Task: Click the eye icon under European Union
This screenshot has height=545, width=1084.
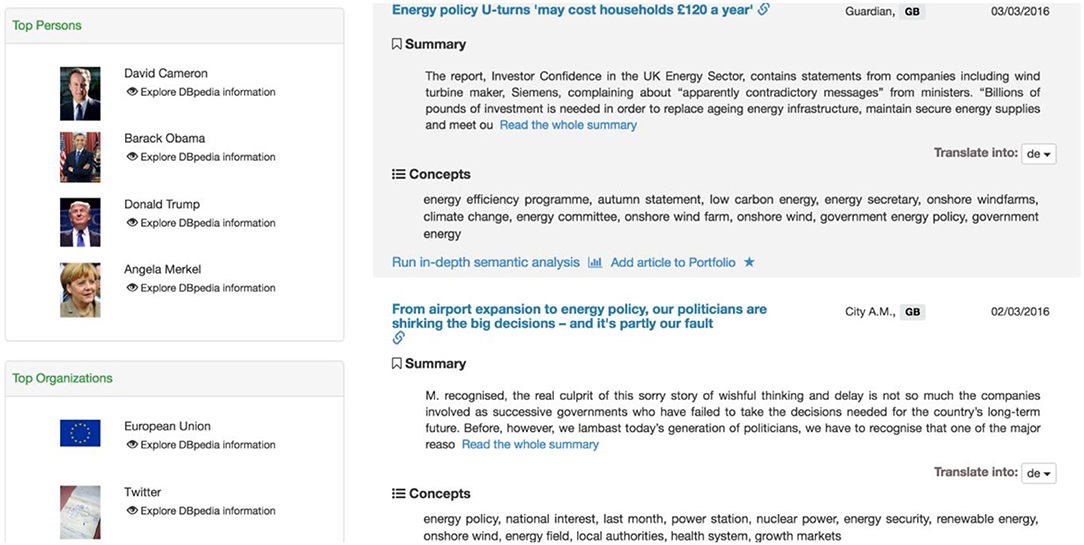Action: point(132,445)
